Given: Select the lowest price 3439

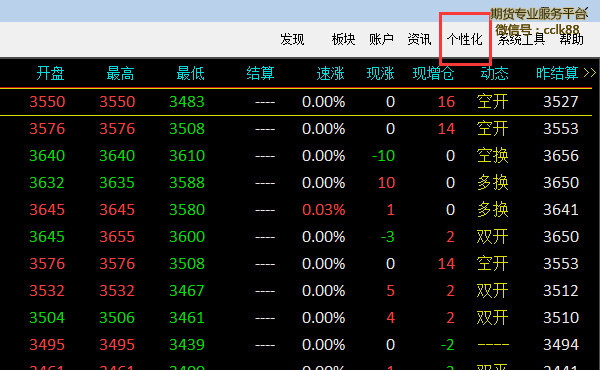Looking at the screenshot, I should [187, 345].
